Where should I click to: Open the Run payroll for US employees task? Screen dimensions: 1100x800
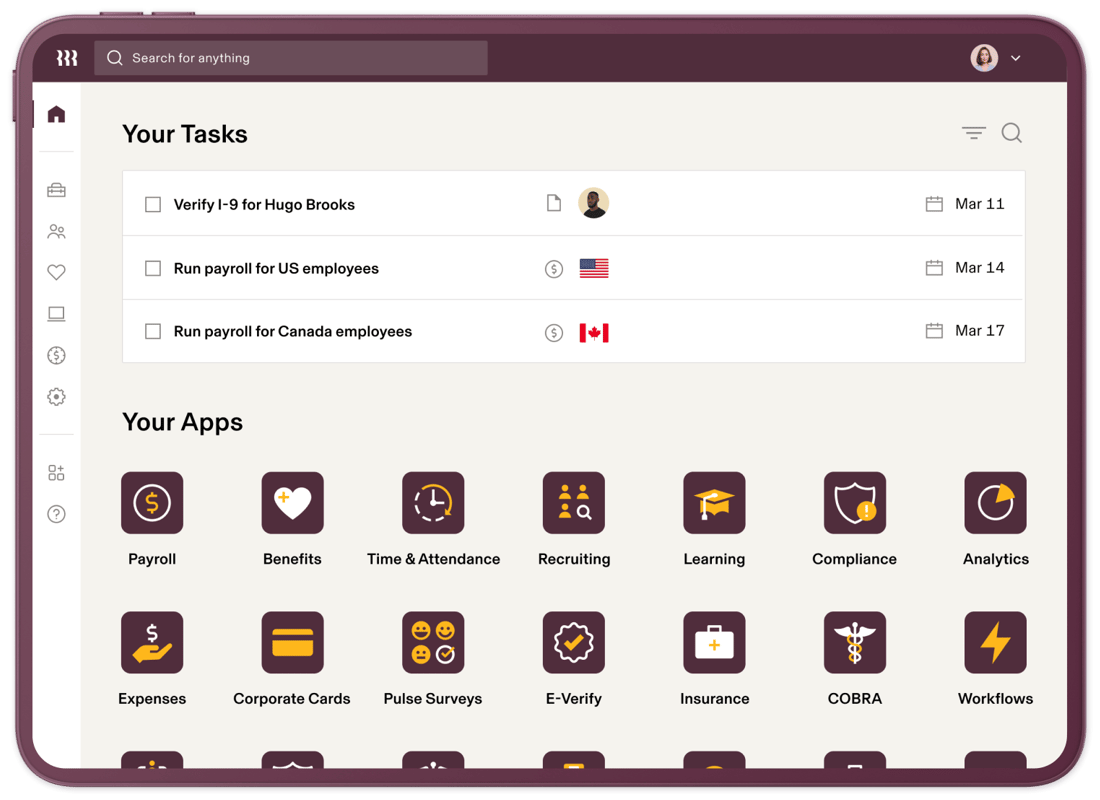coord(276,268)
